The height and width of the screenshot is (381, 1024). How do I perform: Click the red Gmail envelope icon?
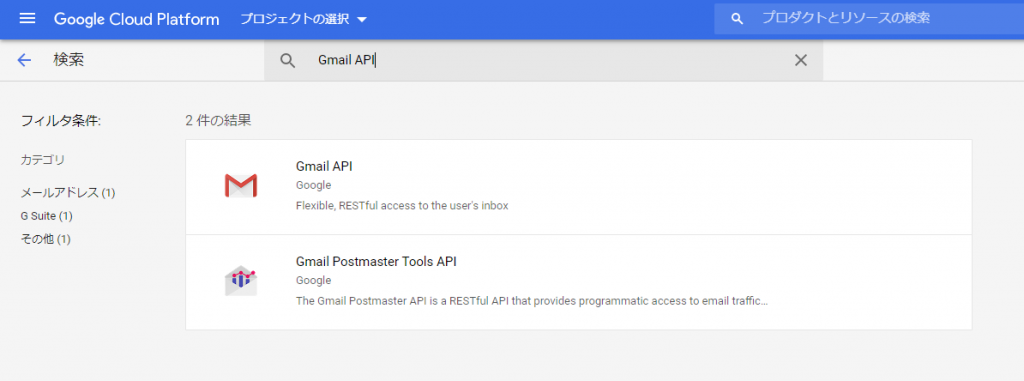click(x=240, y=186)
